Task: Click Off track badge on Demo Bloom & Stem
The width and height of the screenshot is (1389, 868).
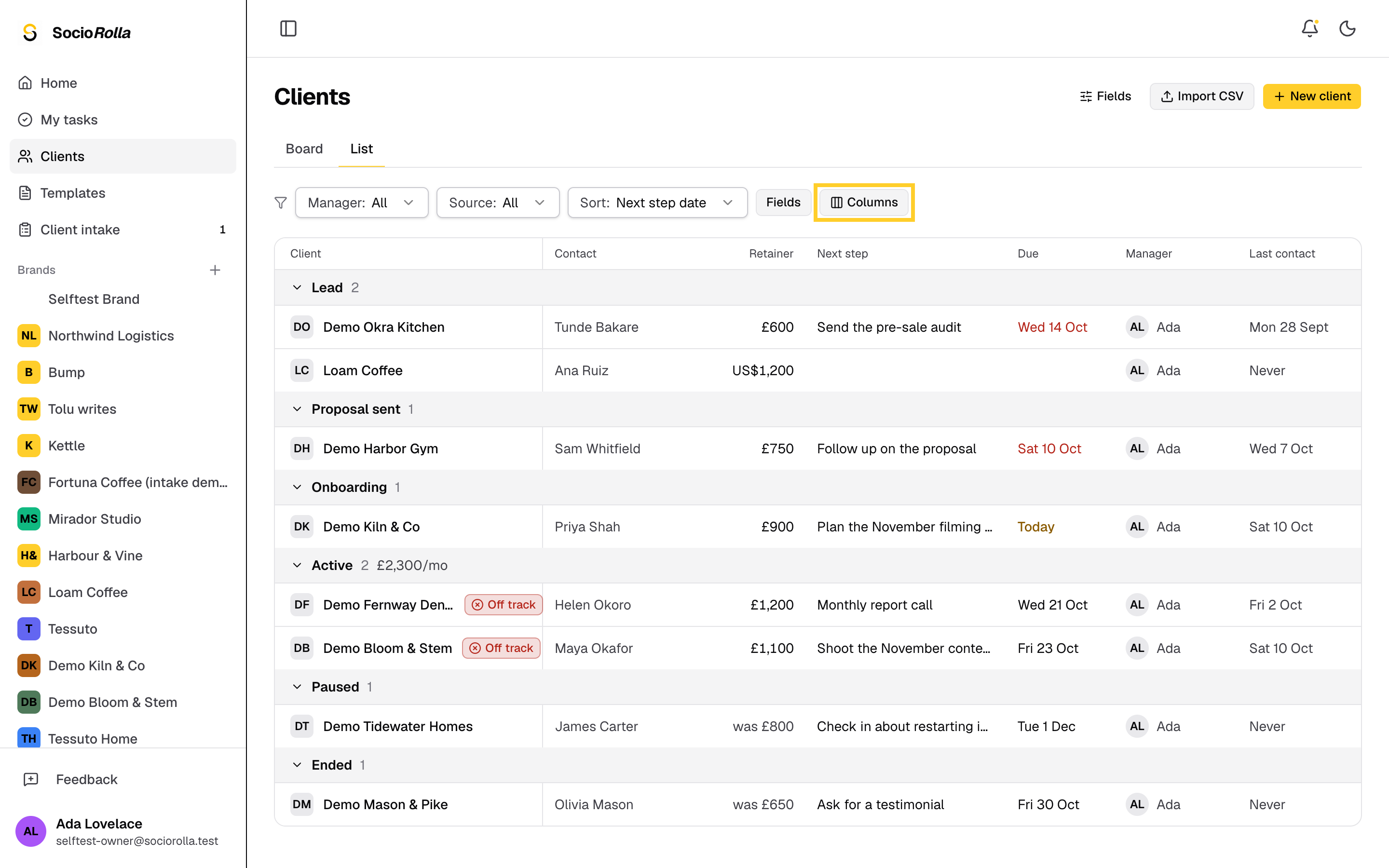Action: pos(501,648)
